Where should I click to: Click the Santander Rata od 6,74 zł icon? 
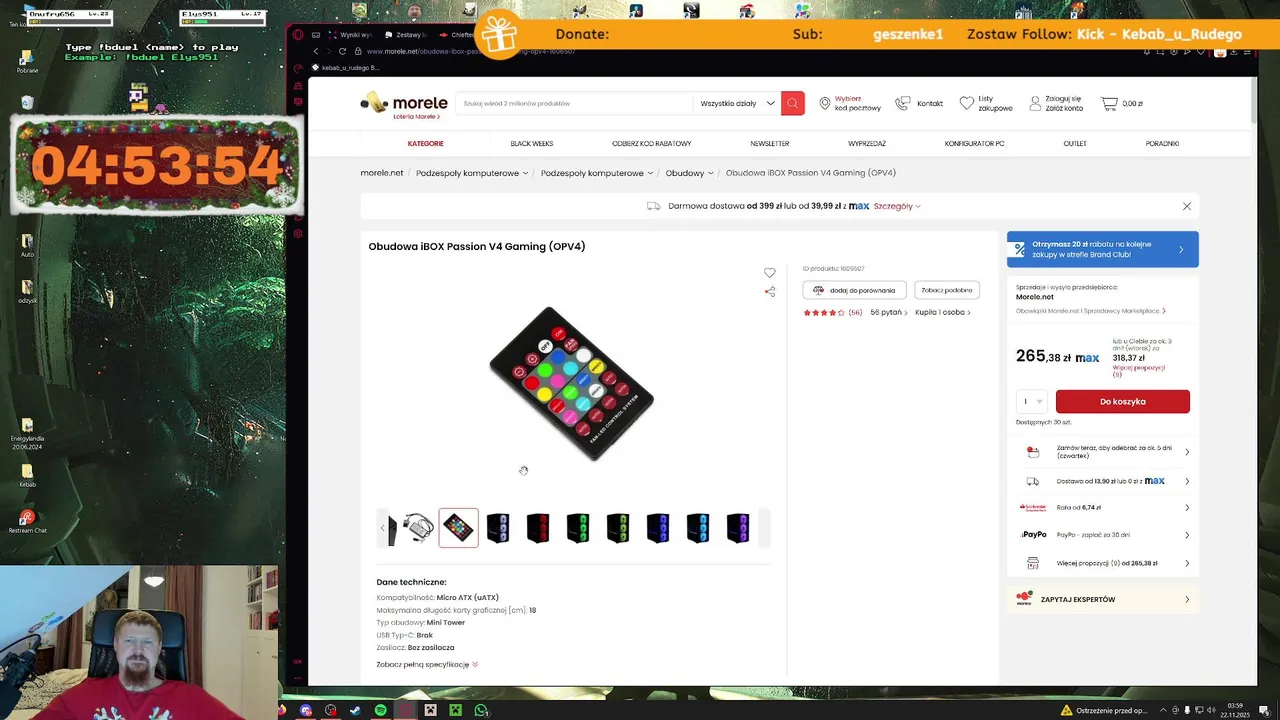1032,507
